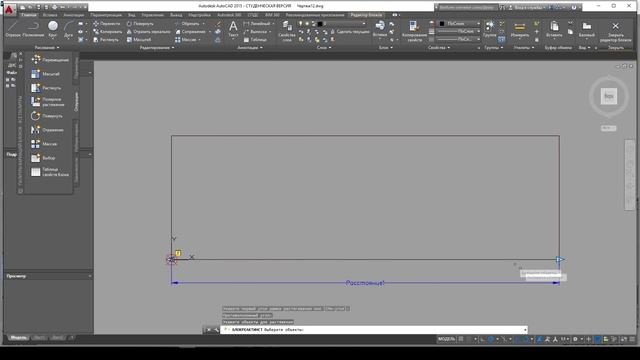Choose Полярное растяжение action in palette
Screen dimensions: 640x360
click(48, 102)
